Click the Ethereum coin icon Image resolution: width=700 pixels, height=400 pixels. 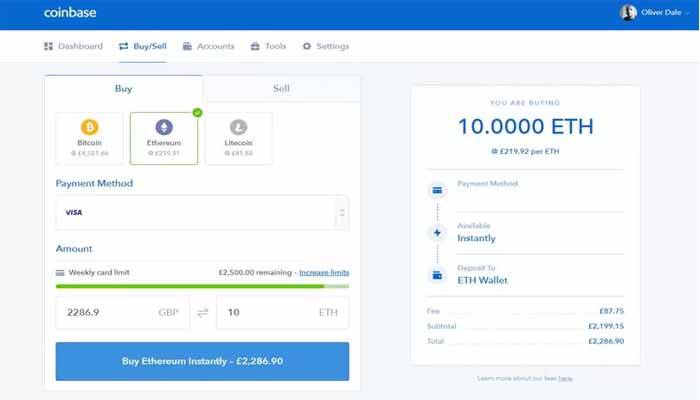[164, 127]
